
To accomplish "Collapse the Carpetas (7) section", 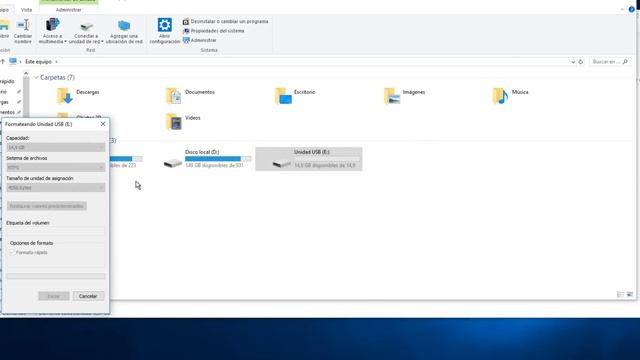I will tap(36, 77).
